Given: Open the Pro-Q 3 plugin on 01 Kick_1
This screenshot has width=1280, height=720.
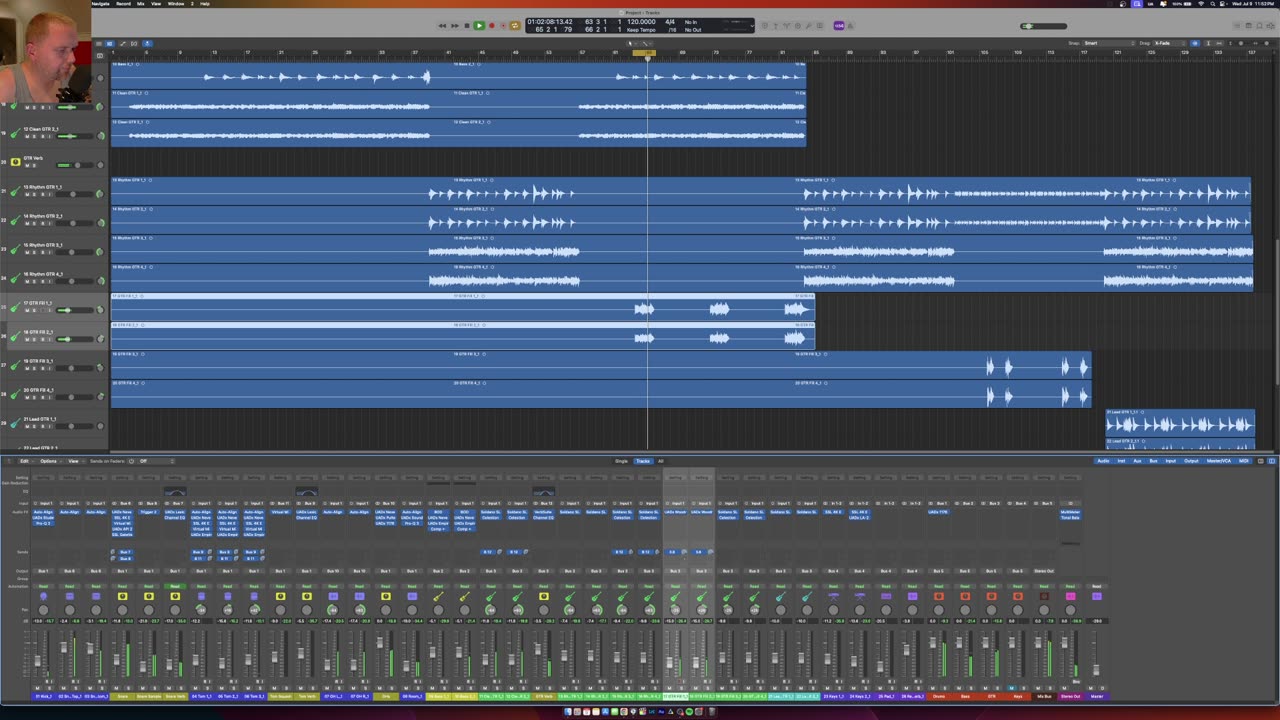Looking at the screenshot, I should 43,523.
